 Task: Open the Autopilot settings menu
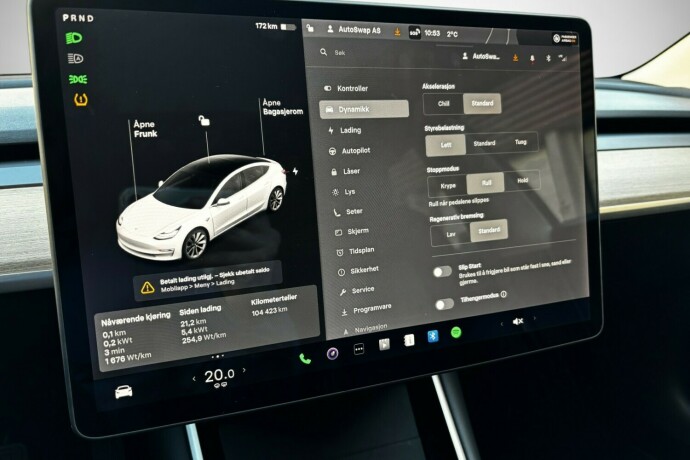point(349,151)
